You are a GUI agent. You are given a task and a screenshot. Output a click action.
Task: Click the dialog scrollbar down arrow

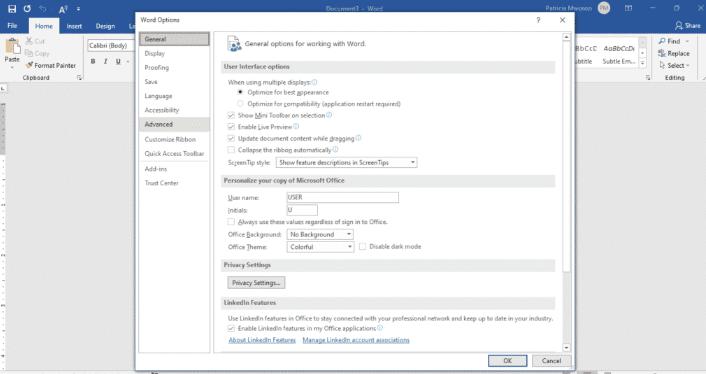[566, 347]
